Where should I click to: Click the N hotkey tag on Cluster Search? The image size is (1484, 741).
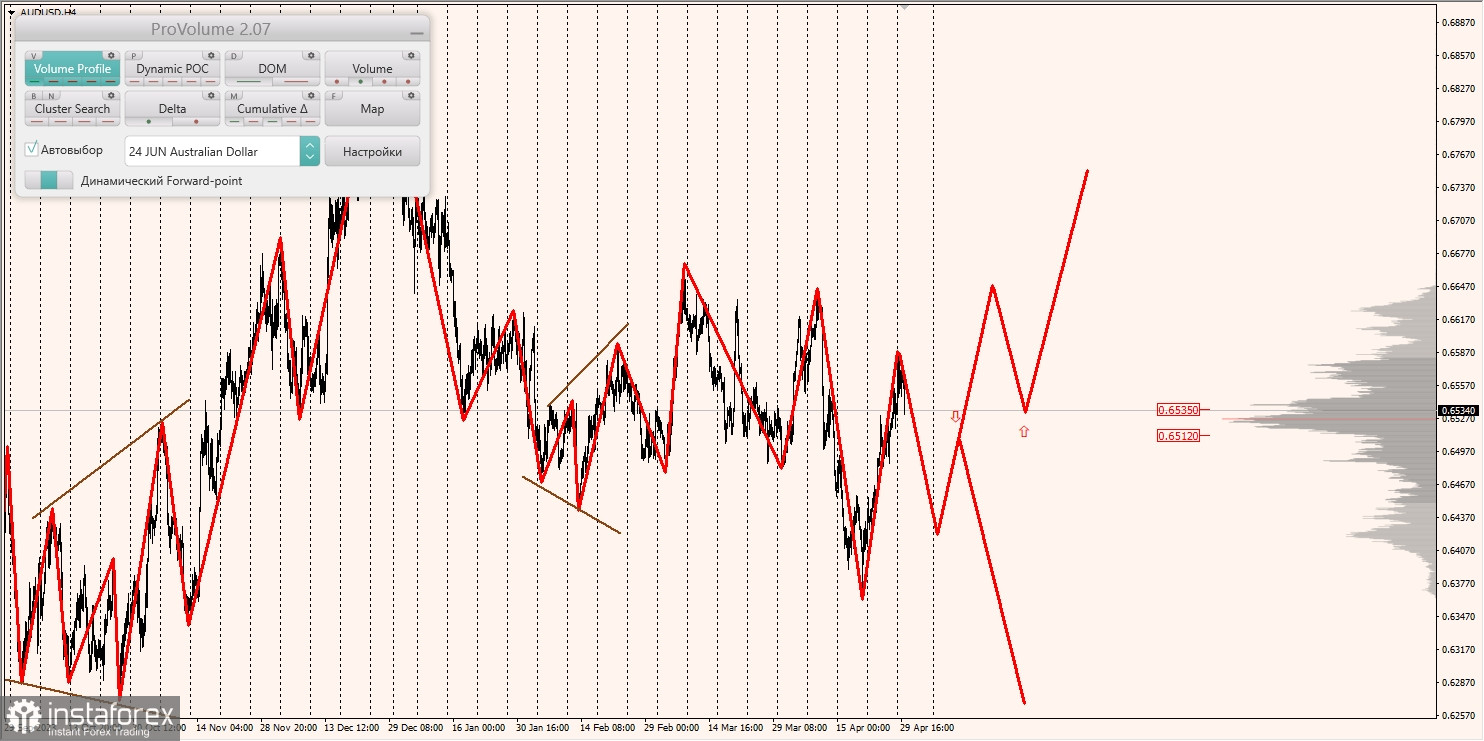tap(51, 96)
